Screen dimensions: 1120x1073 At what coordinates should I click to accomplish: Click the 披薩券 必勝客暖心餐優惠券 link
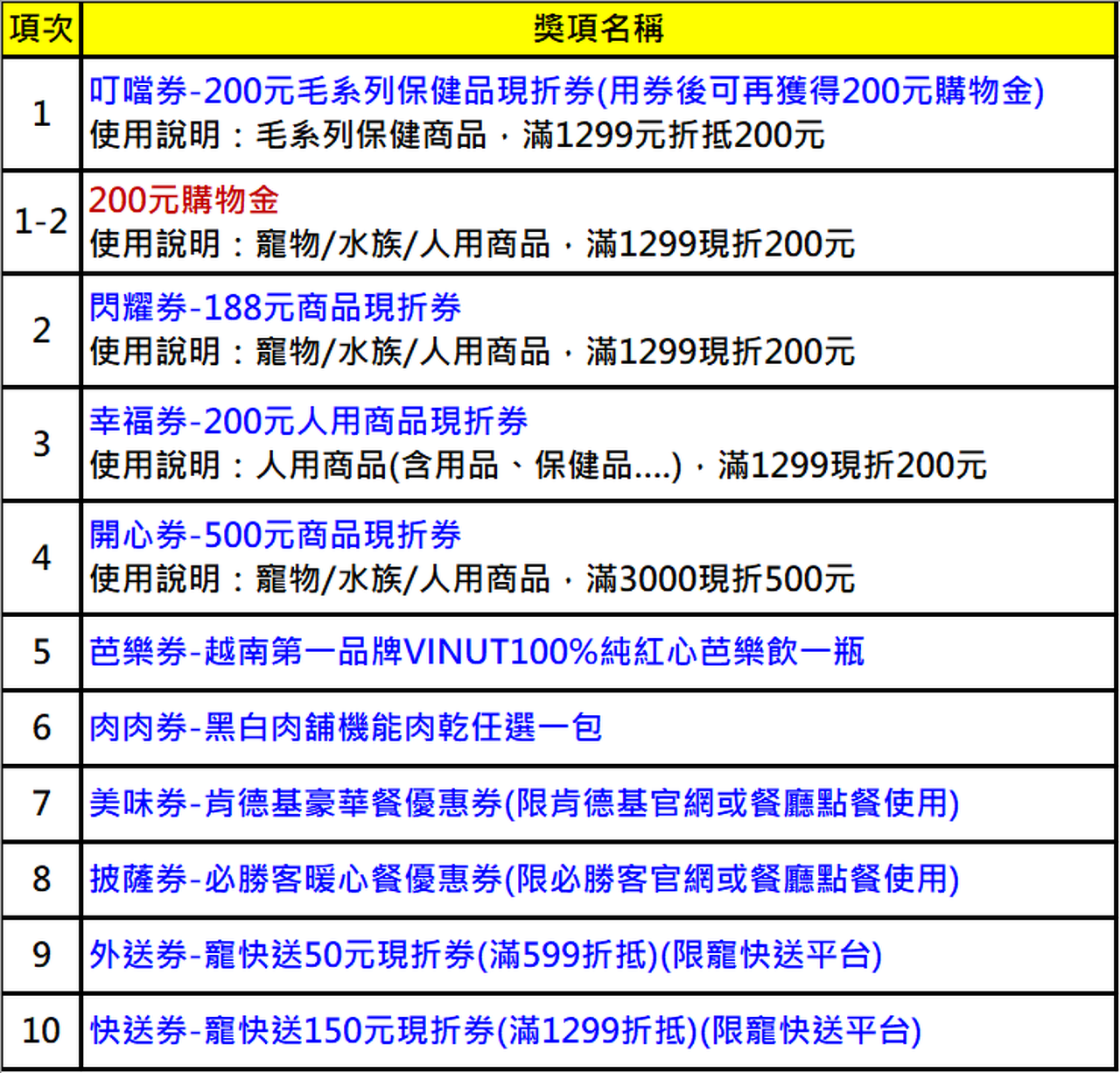pyautogui.click(x=524, y=880)
